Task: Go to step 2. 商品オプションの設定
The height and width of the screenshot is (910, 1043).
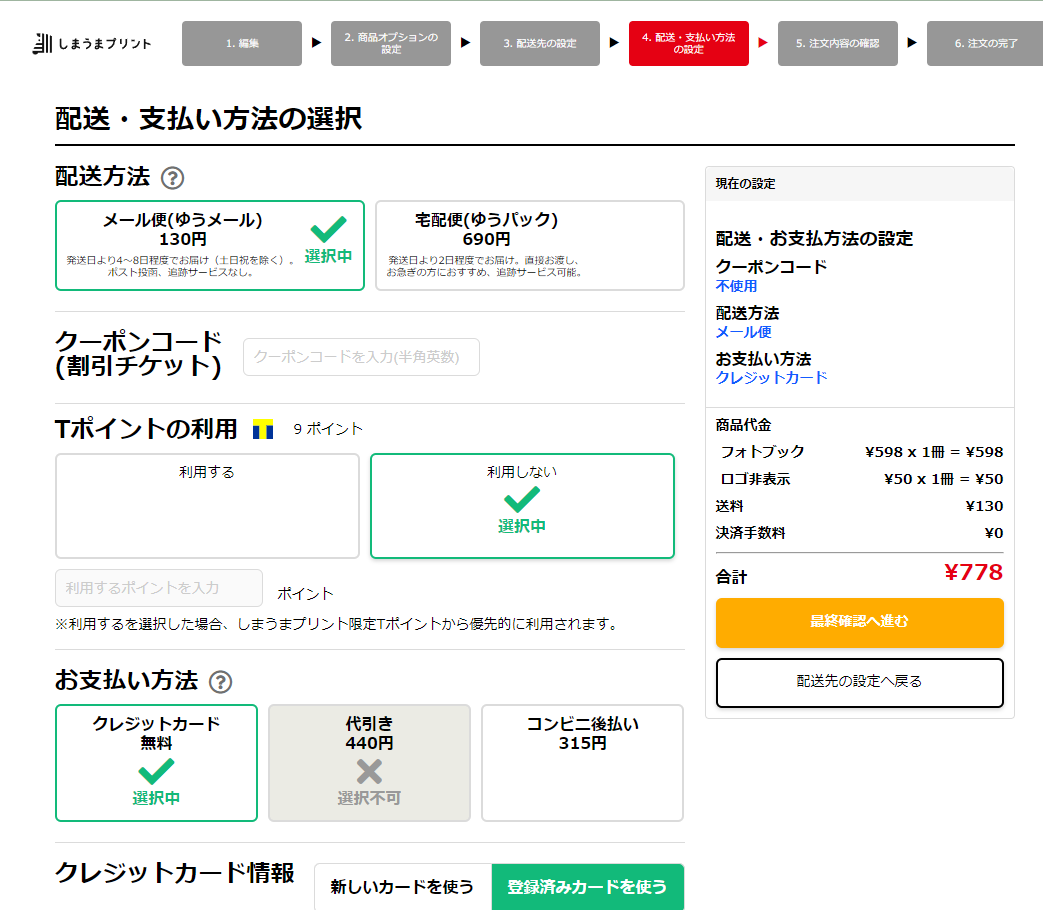Action: pos(391,43)
